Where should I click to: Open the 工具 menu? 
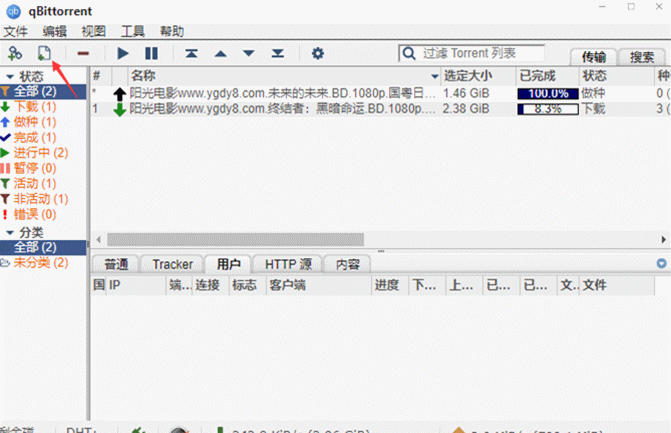point(133,31)
